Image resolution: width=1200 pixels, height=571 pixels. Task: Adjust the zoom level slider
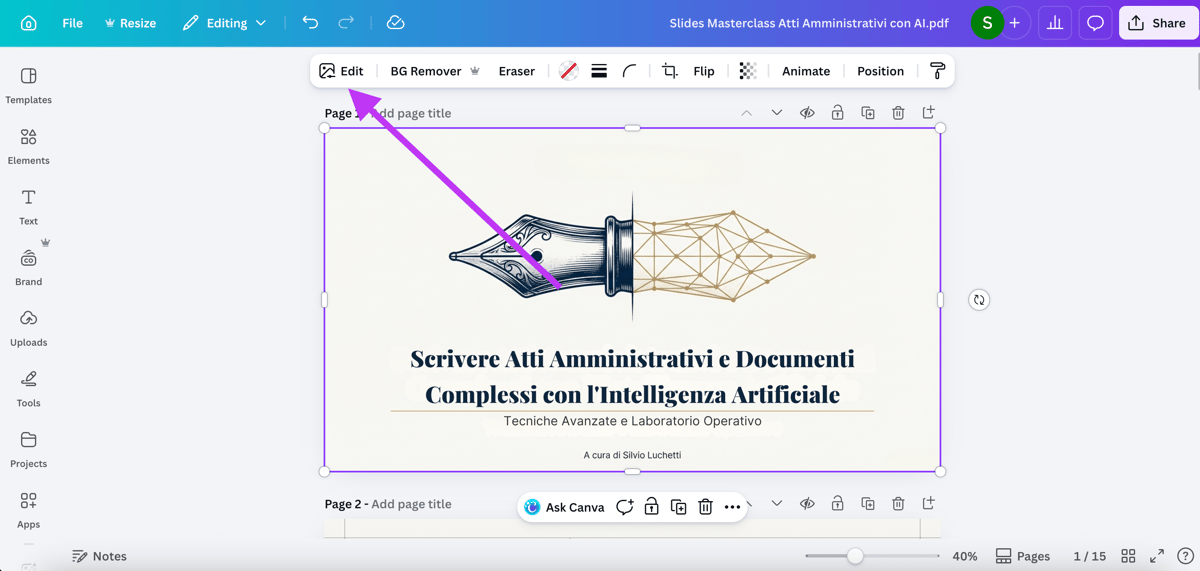tap(855, 556)
